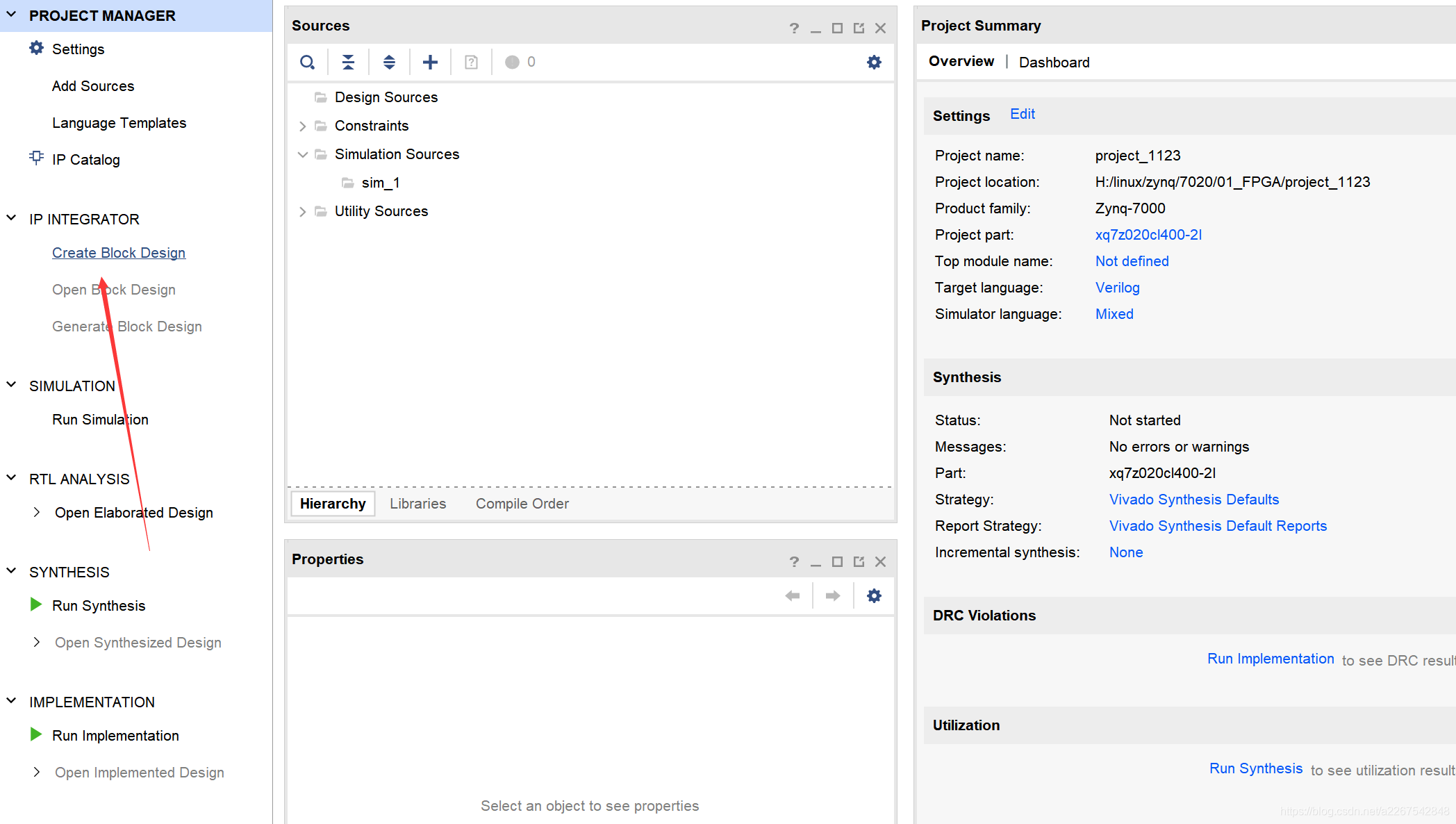The height and width of the screenshot is (824, 1456).
Task: Click the Create Block Design link
Action: point(119,253)
